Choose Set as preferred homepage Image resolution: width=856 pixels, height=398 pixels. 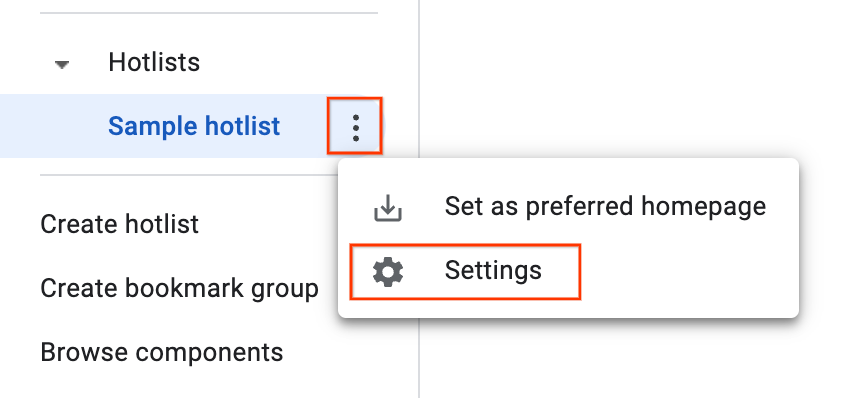tap(568, 207)
